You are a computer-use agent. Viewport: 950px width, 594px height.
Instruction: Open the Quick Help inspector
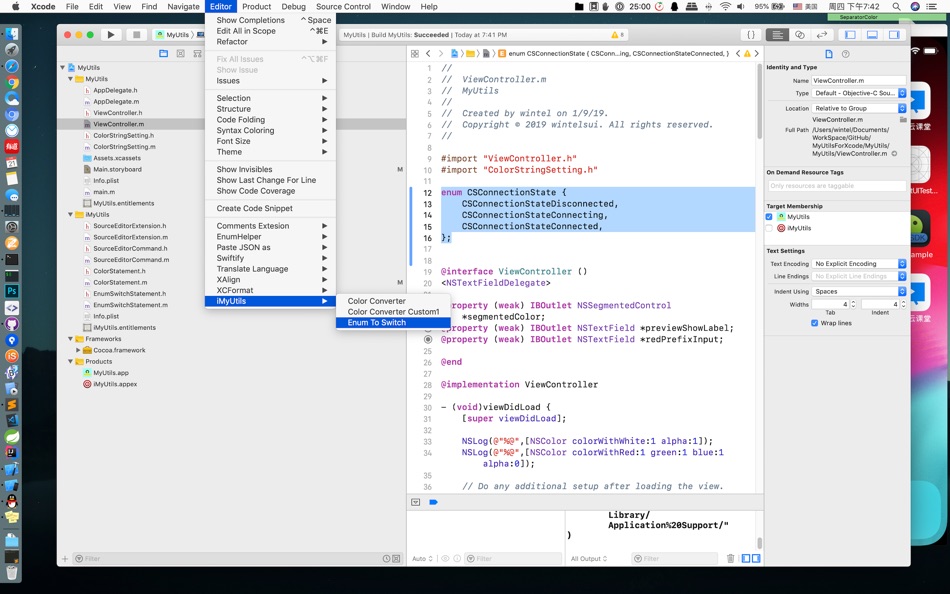[x=846, y=54]
